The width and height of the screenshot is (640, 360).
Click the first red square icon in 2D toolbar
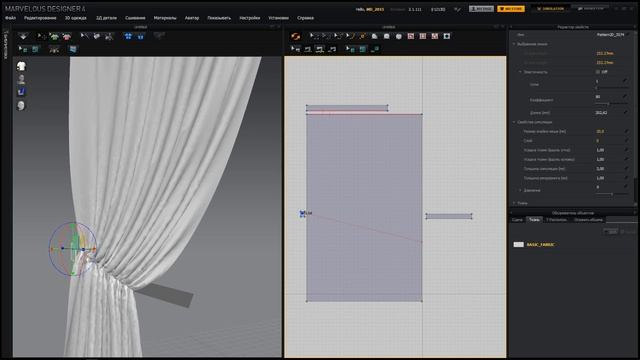[x=411, y=36]
